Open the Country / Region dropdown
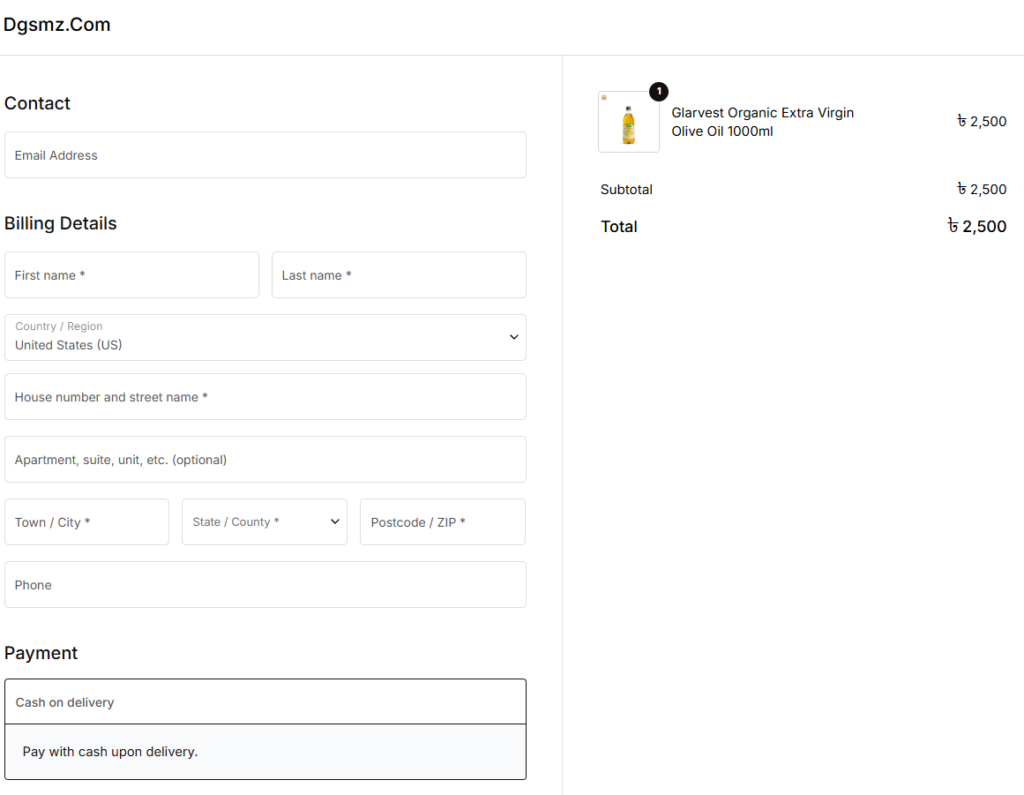The image size is (1024, 795). [265, 337]
